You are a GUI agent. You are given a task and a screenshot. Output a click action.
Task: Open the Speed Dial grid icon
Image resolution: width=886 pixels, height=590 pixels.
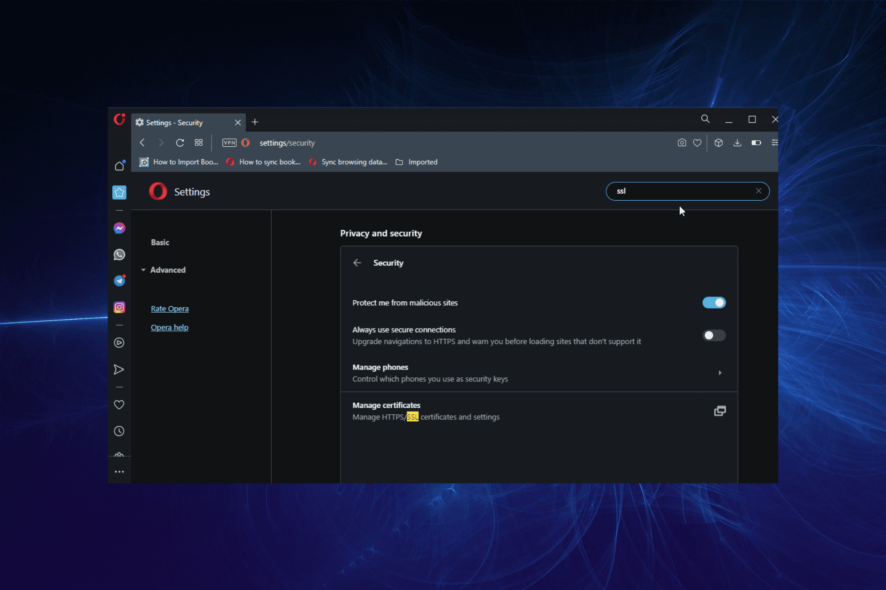pyautogui.click(x=199, y=143)
